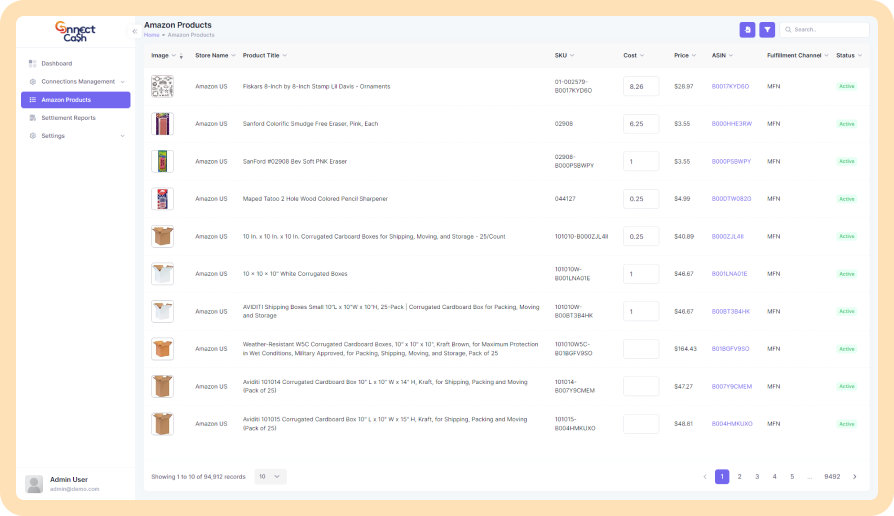Screen dimensions: 894x516
Task: Expand Connections Management submenu
Action: [122, 82]
